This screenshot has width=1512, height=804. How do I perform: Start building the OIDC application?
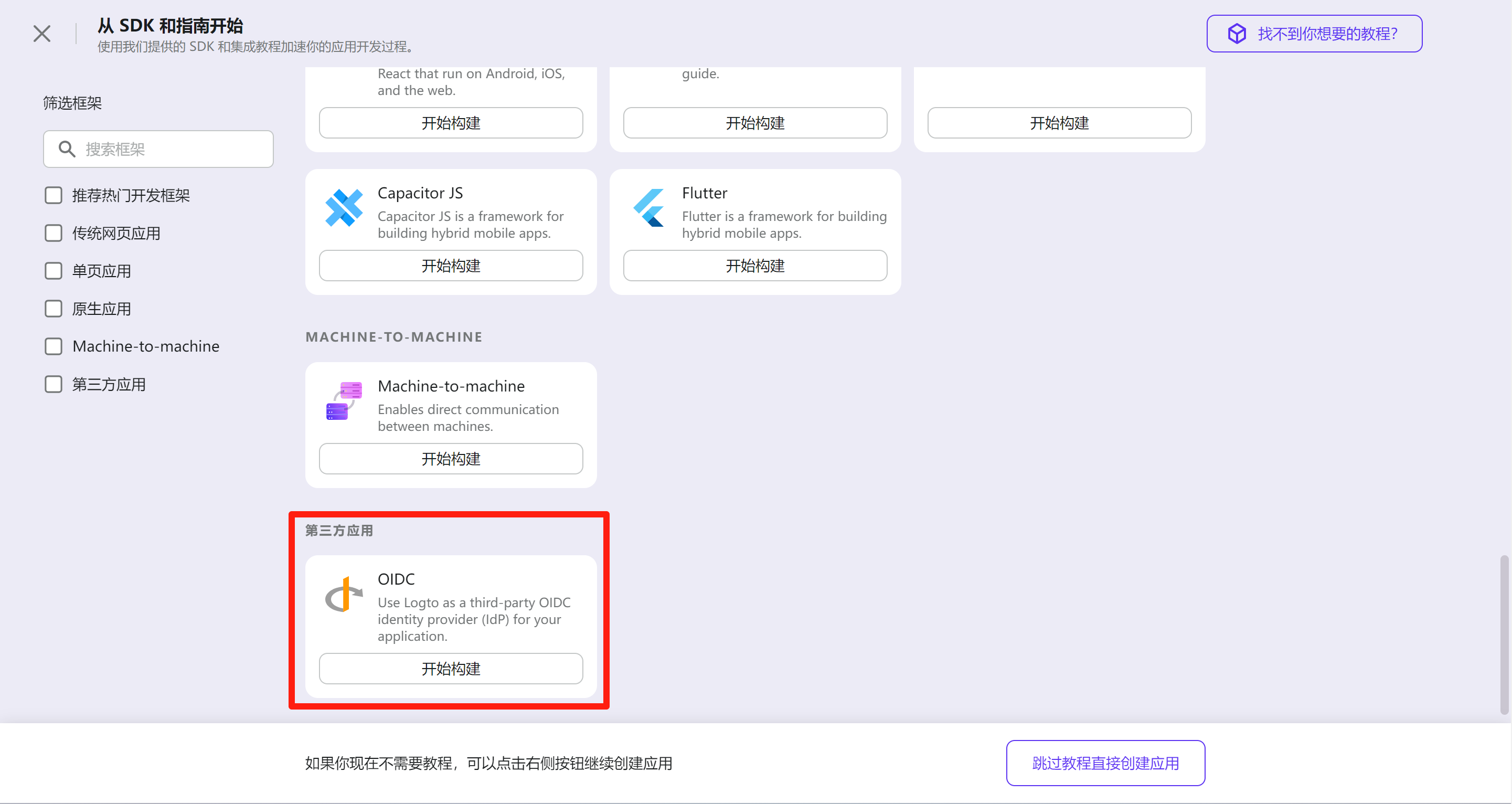[x=450, y=668]
